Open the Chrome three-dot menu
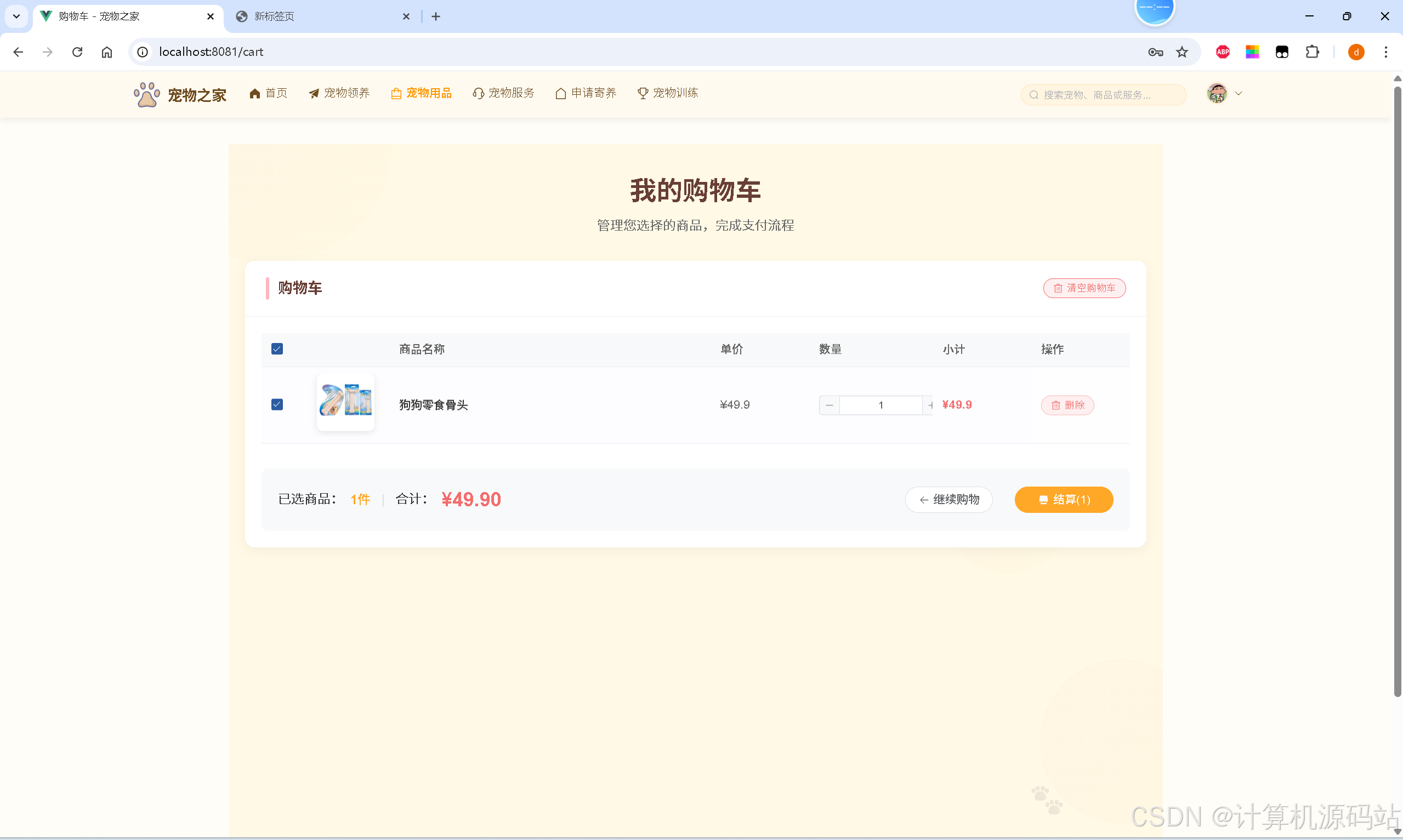 coord(1385,52)
